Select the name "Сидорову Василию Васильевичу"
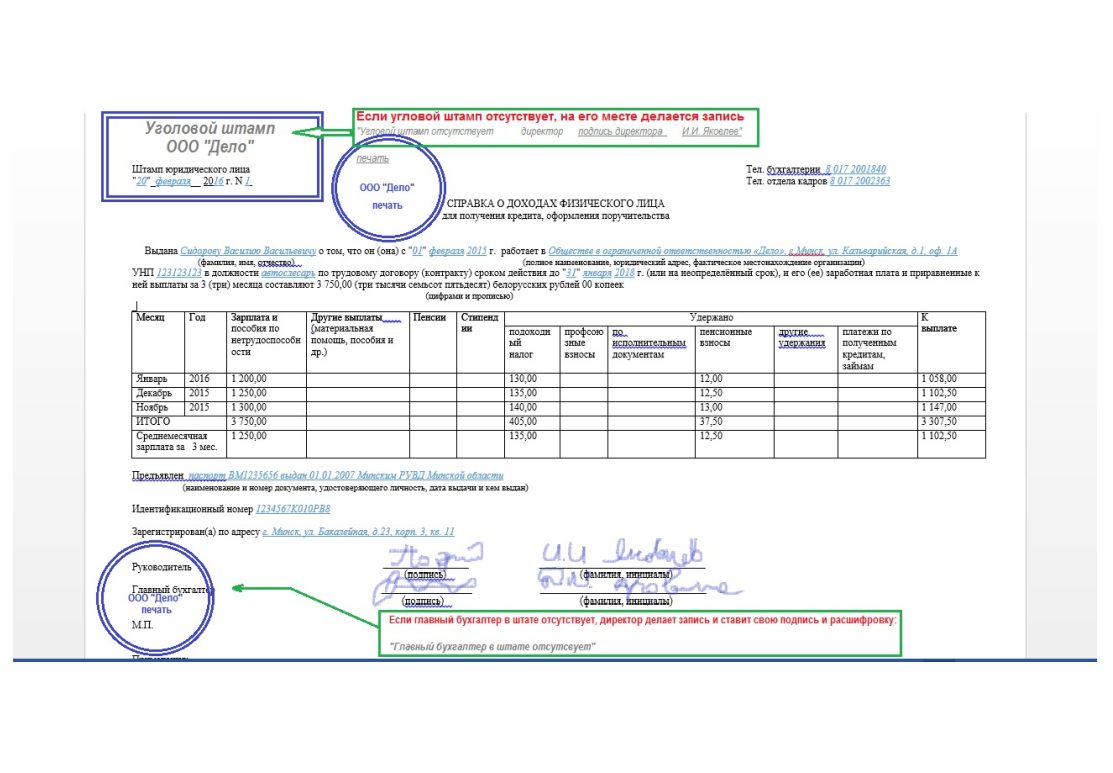Screen dimensions: 1113x773 tap(248, 251)
